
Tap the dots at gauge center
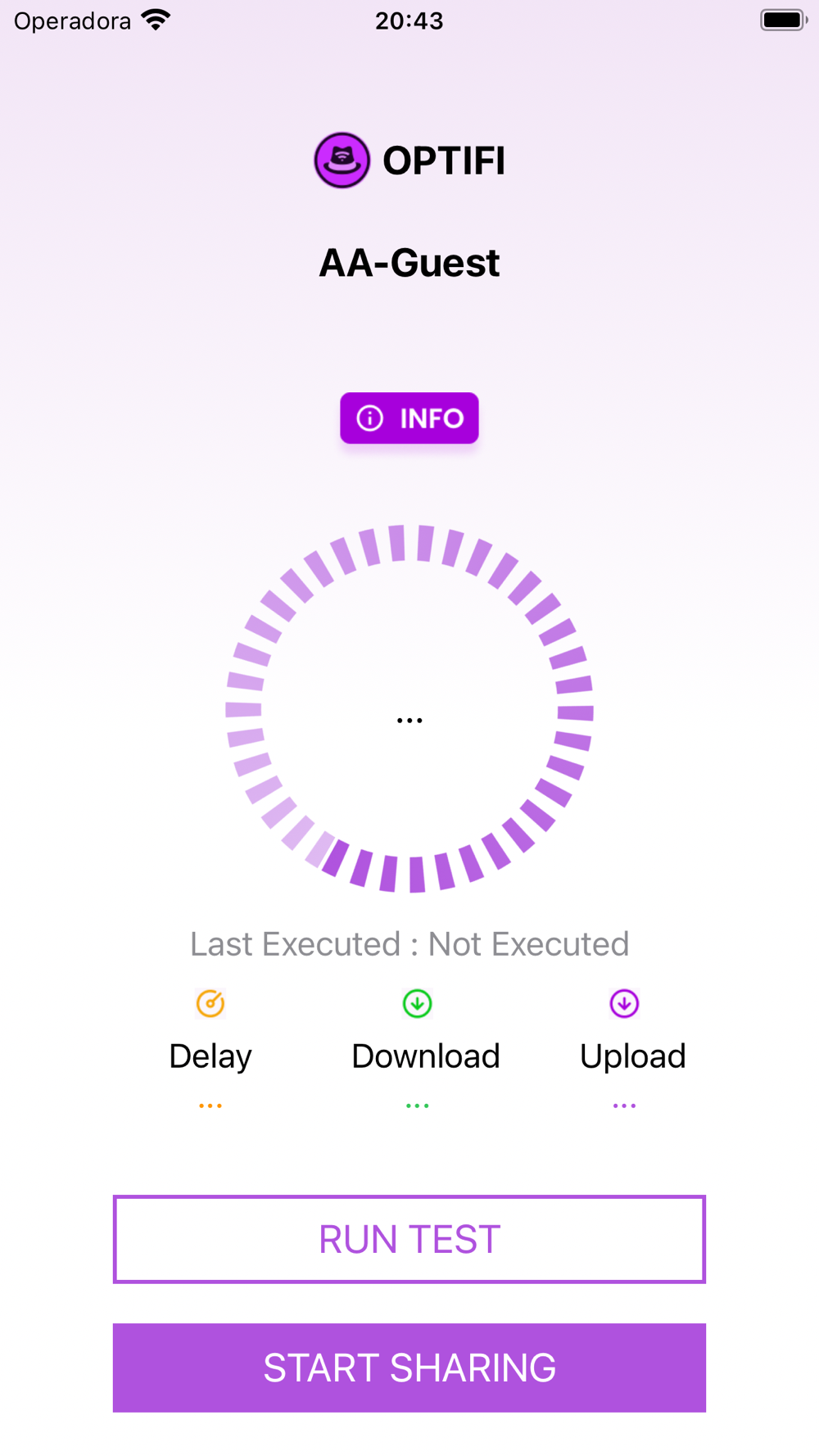tap(409, 721)
